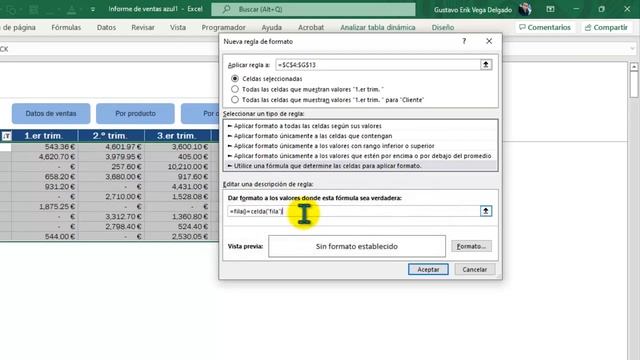The image size is (640, 360).
Task: Open the Formato... button
Action: (x=471, y=246)
